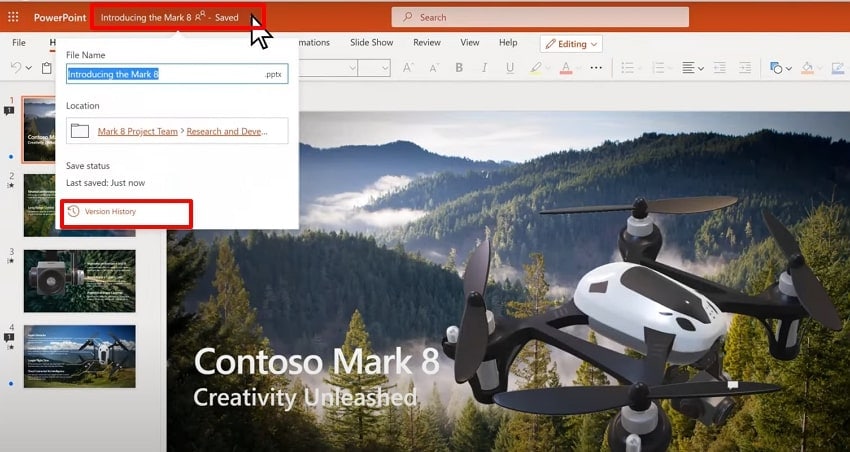Open the comment icon on slide 1

pyautogui.click(x=9, y=111)
